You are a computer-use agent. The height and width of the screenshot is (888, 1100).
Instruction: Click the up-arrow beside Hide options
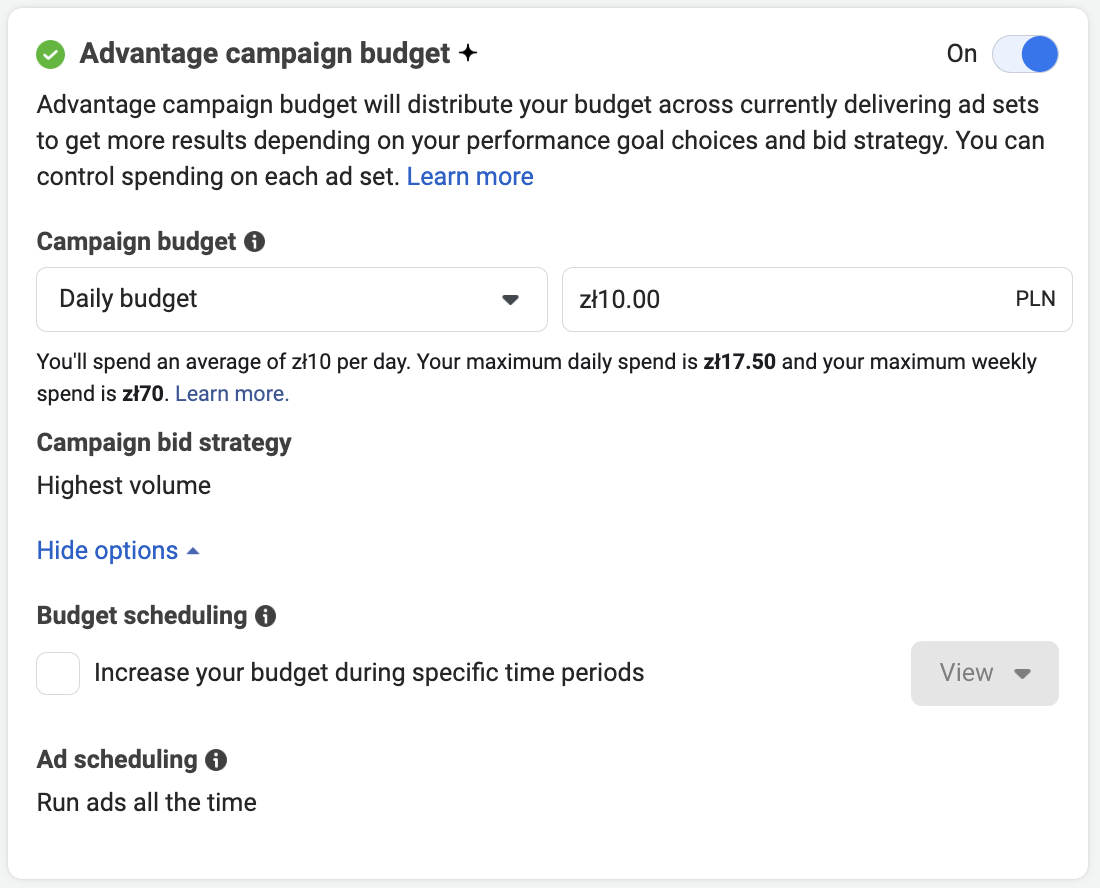(x=193, y=551)
